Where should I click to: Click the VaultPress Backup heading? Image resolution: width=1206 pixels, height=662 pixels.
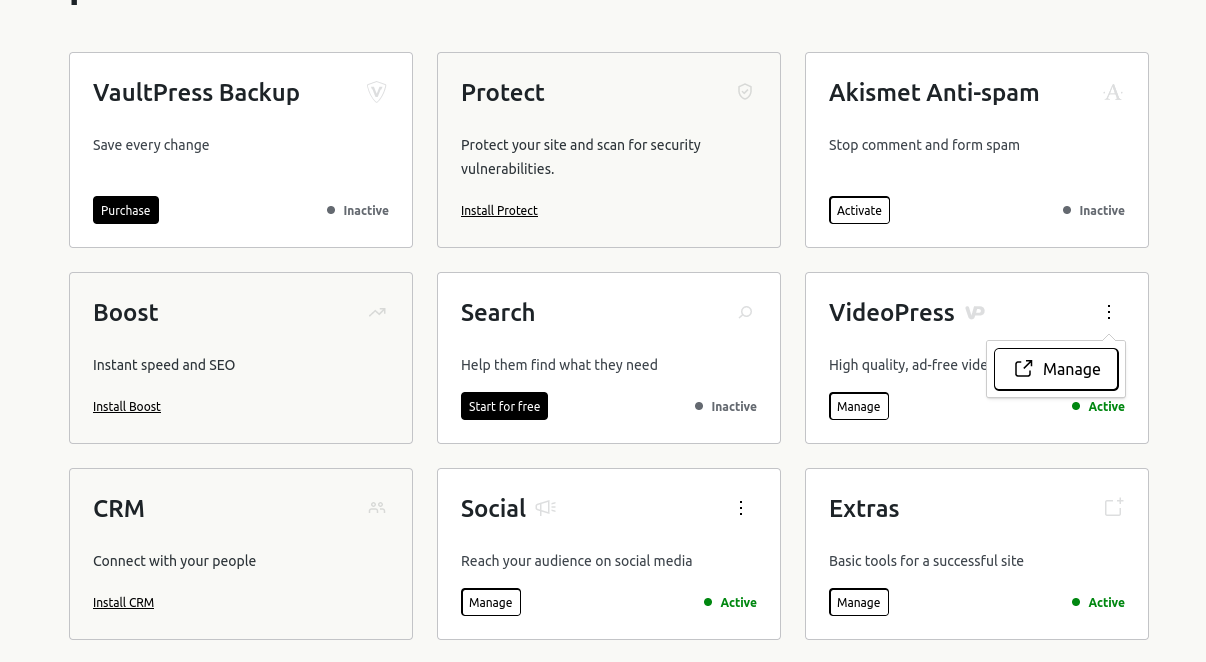click(196, 92)
